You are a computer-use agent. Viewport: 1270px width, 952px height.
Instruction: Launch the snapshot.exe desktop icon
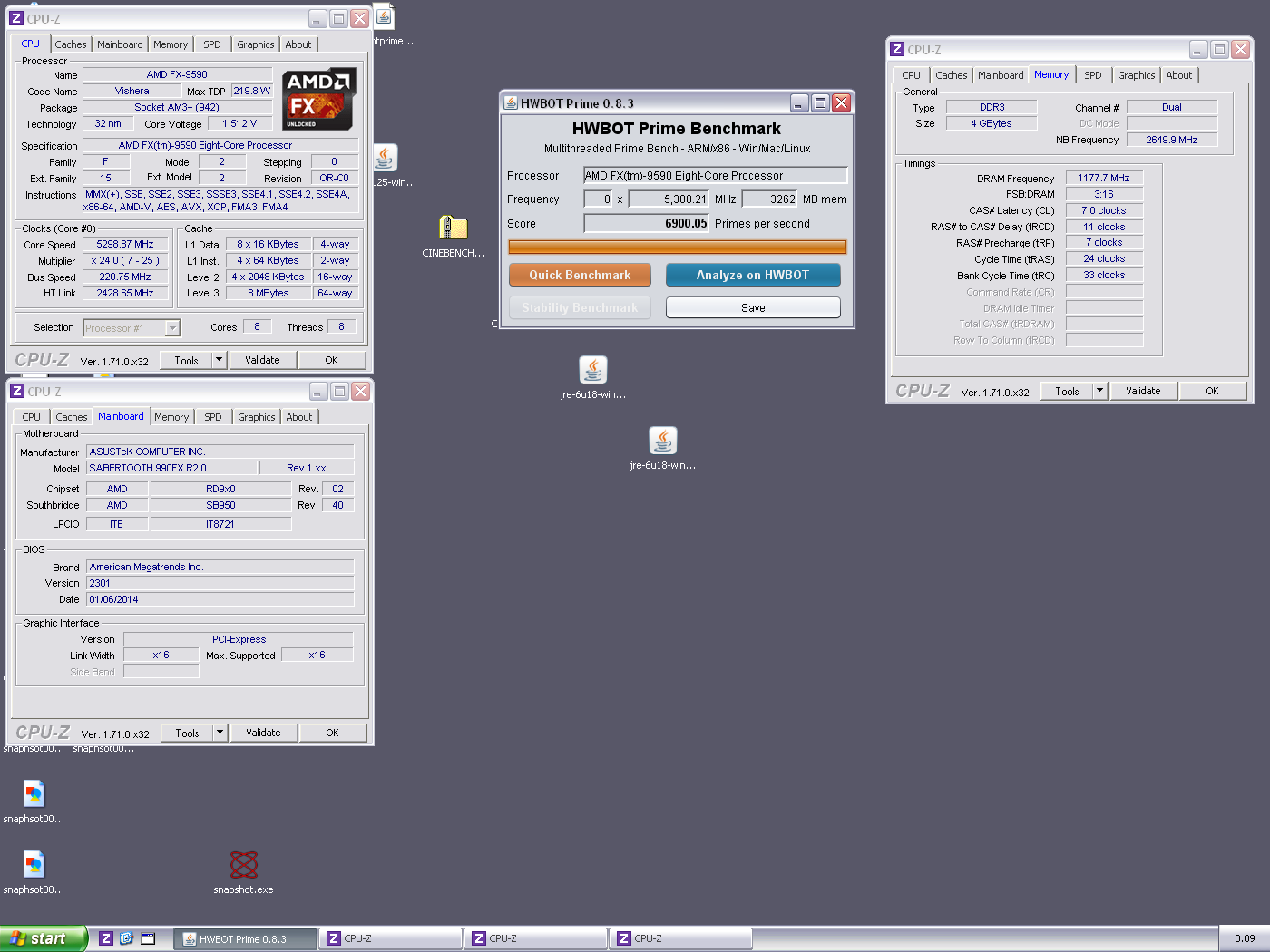(x=243, y=864)
